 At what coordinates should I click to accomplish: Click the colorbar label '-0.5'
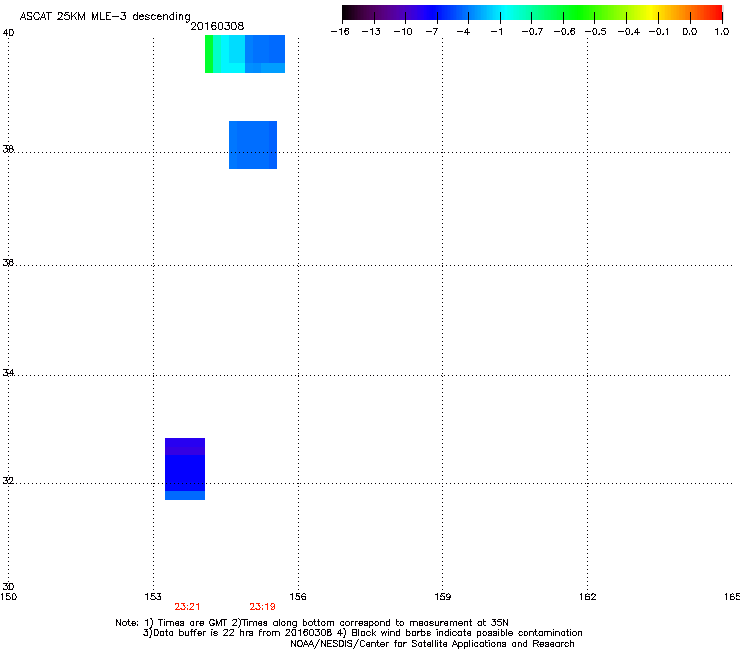coord(596,32)
